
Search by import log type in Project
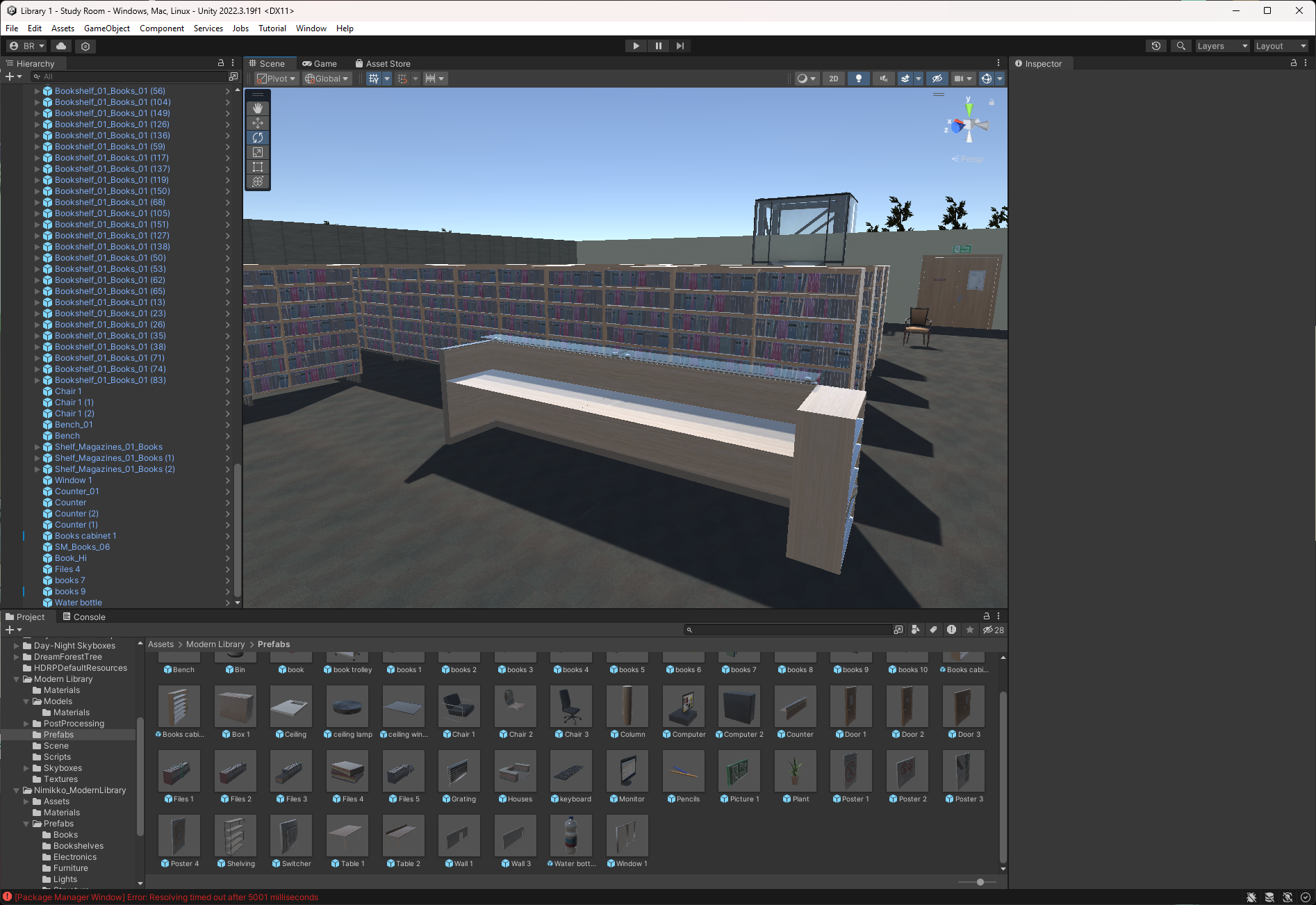click(x=951, y=630)
